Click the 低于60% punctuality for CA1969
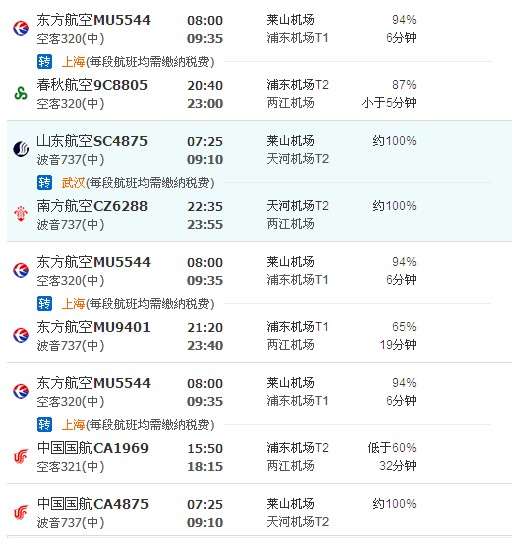512x538 pixels. tap(392, 448)
